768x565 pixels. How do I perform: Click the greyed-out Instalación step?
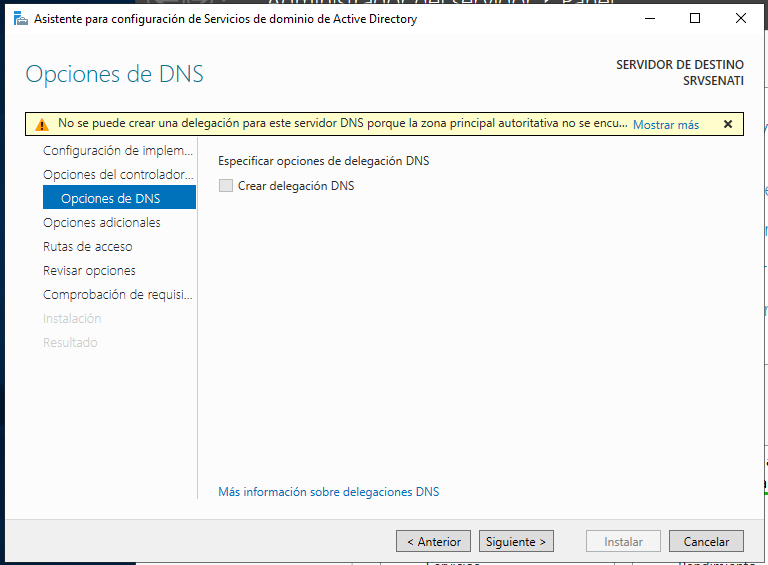(72, 318)
